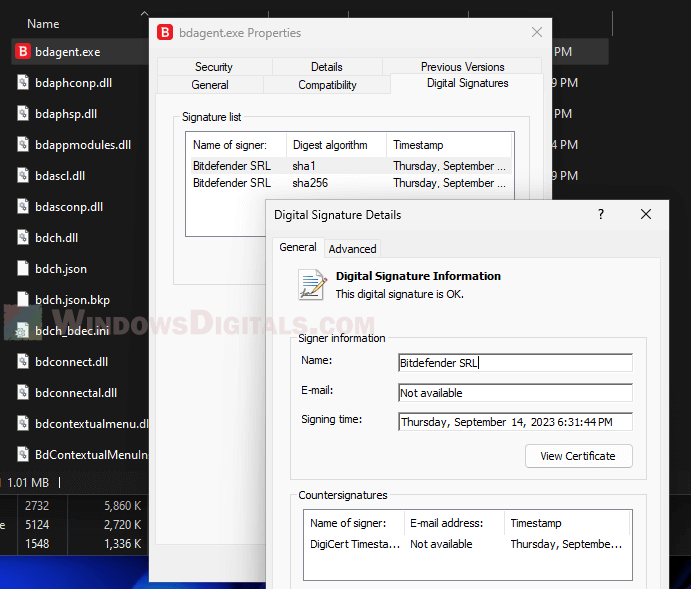The image size is (691, 589).
Task: Click the bdappmodules.dll file icon
Action: pyautogui.click(x=23, y=144)
